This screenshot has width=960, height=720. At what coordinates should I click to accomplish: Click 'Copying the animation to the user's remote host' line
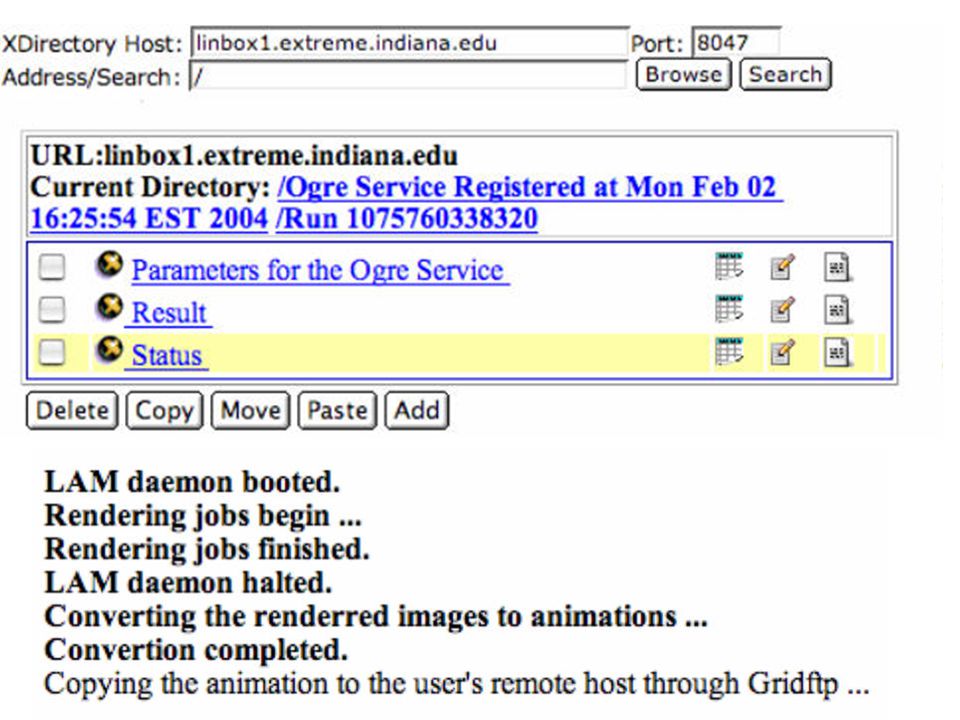[x=457, y=684]
